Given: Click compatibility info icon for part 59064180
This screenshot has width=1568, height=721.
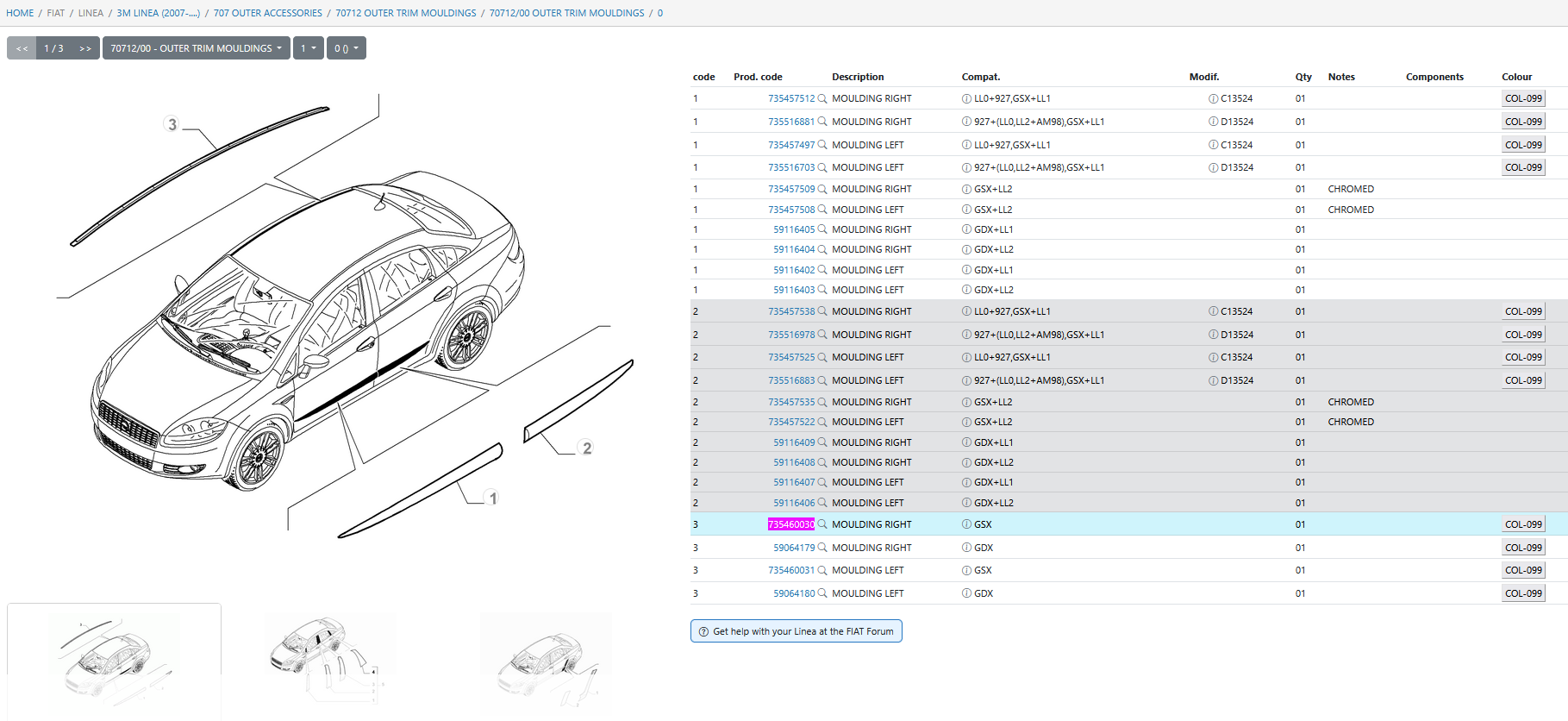Looking at the screenshot, I should (x=966, y=593).
